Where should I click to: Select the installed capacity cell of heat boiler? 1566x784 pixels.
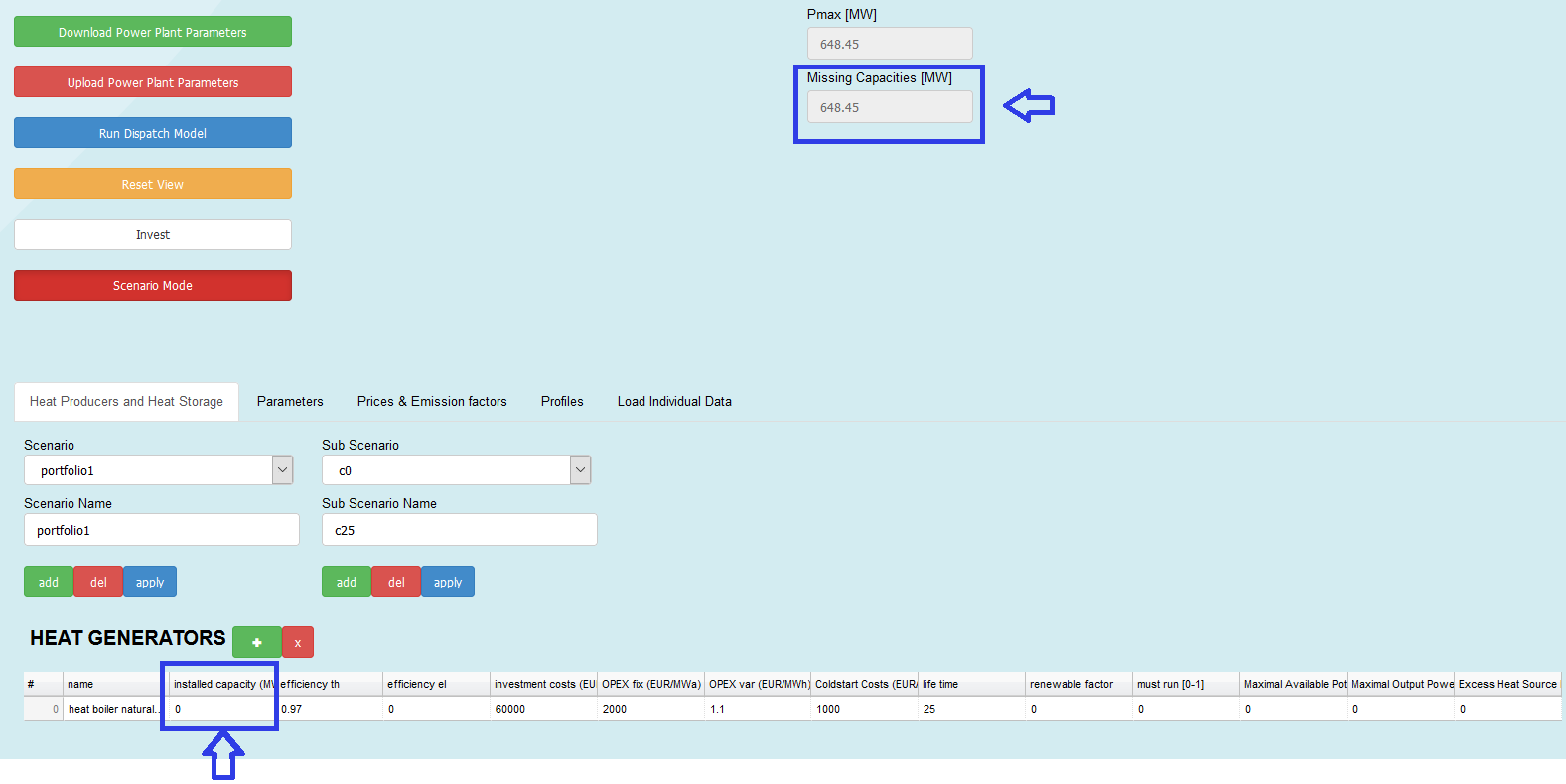point(222,709)
